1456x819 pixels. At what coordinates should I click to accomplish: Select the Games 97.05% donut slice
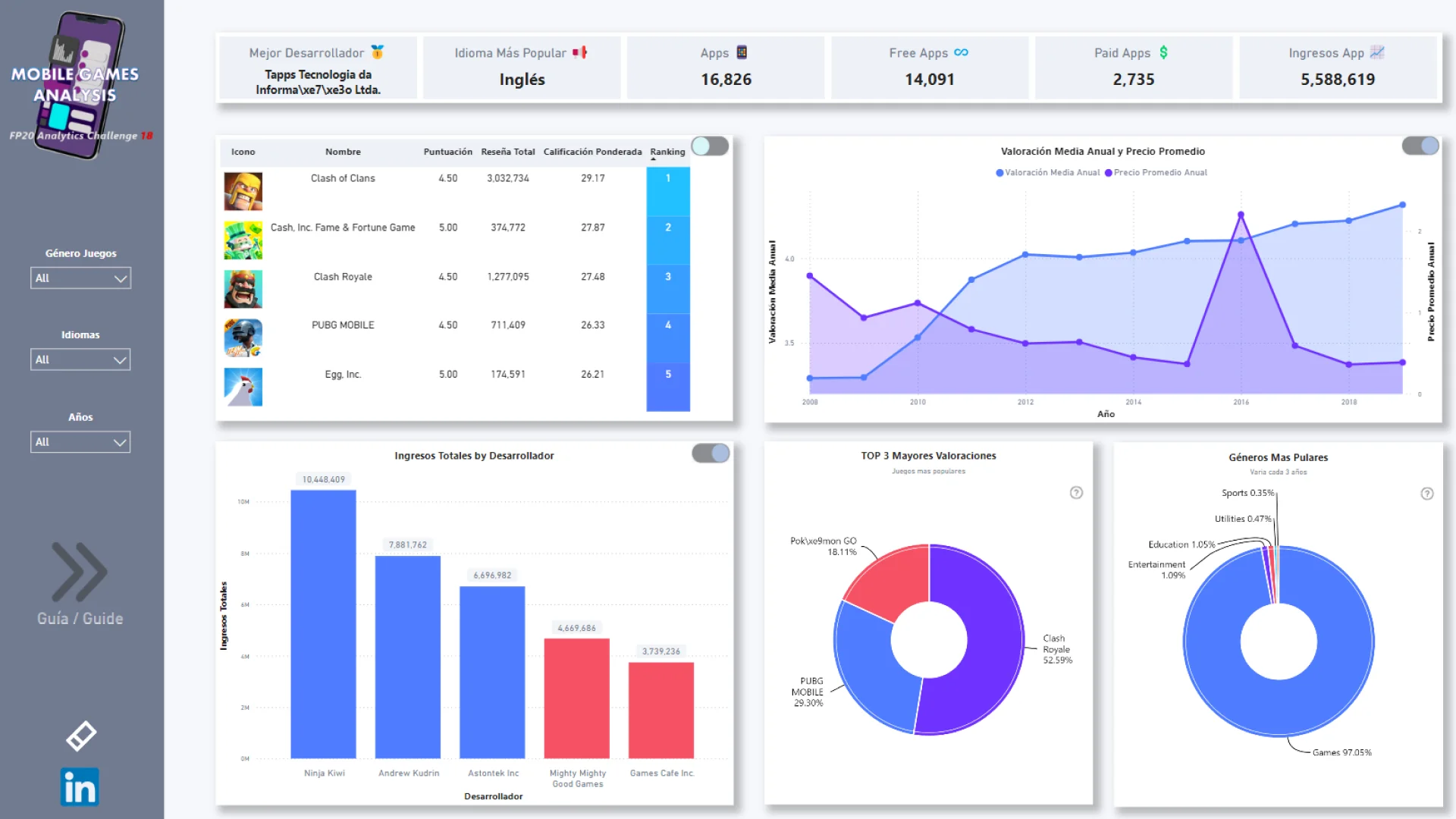(x=1279, y=709)
